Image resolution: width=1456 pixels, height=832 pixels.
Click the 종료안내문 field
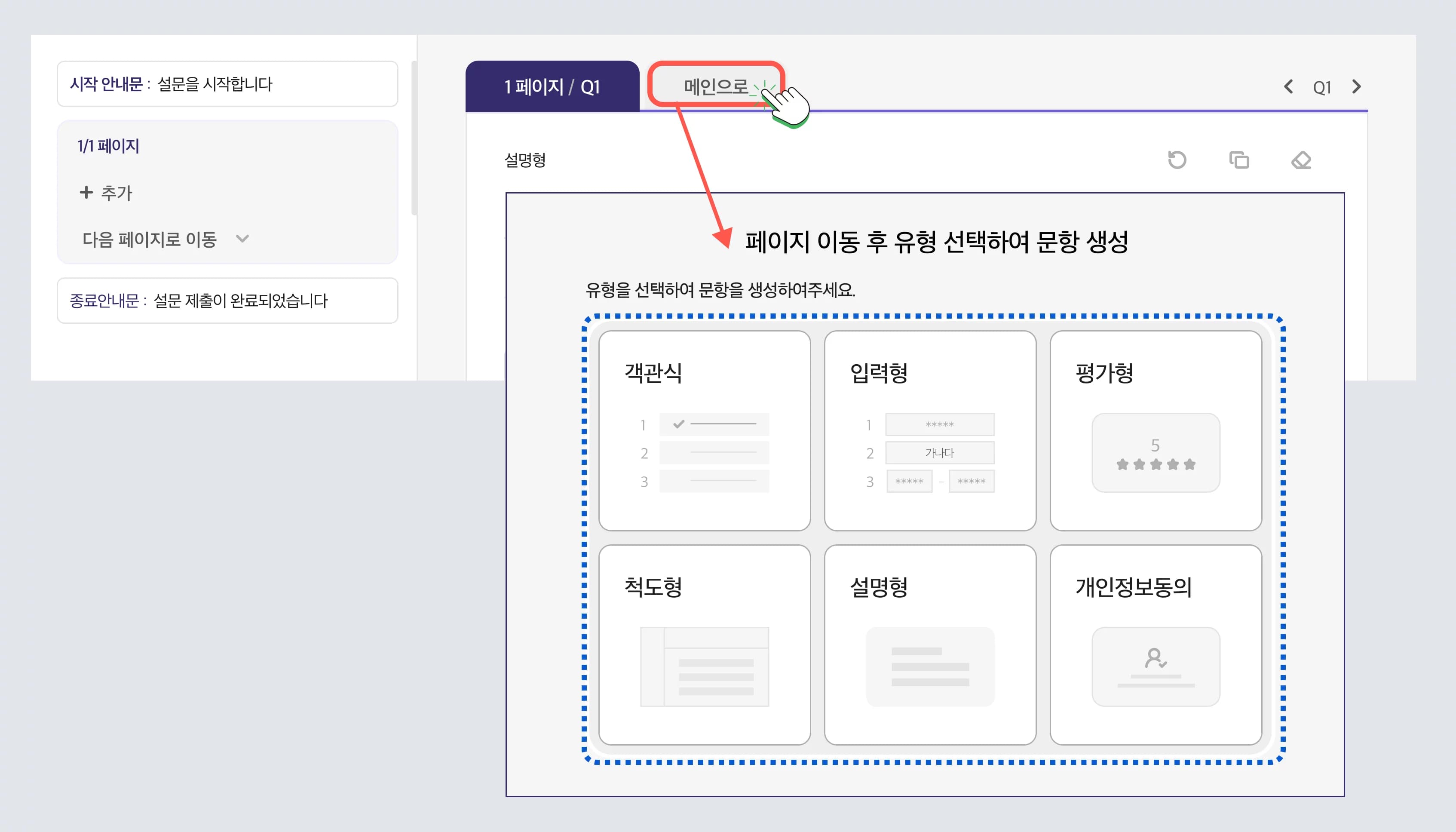pyautogui.click(x=227, y=301)
